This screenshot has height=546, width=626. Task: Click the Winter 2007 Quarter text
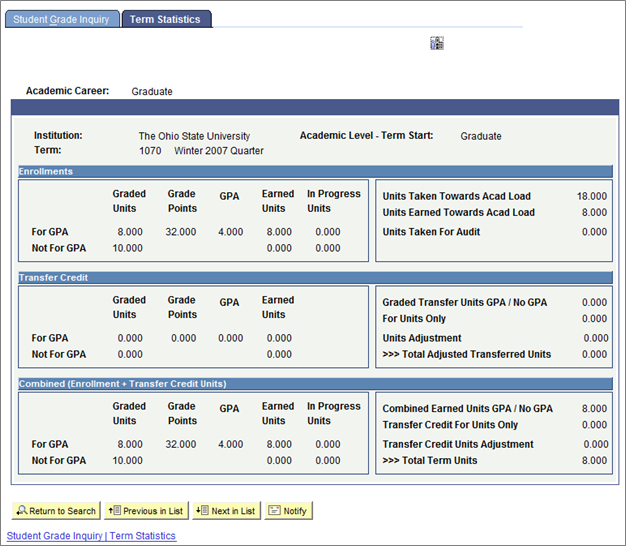(x=219, y=151)
